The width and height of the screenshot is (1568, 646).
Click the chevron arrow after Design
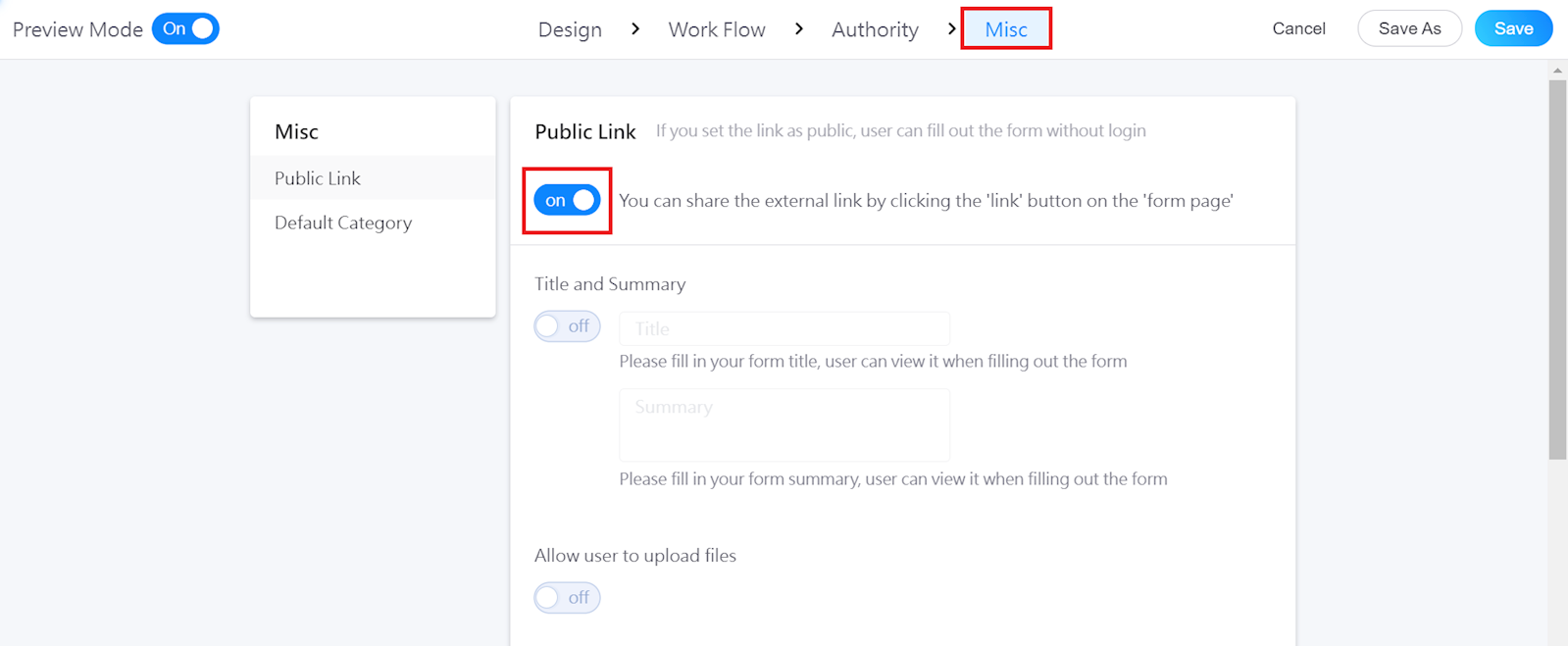[635, 29]
